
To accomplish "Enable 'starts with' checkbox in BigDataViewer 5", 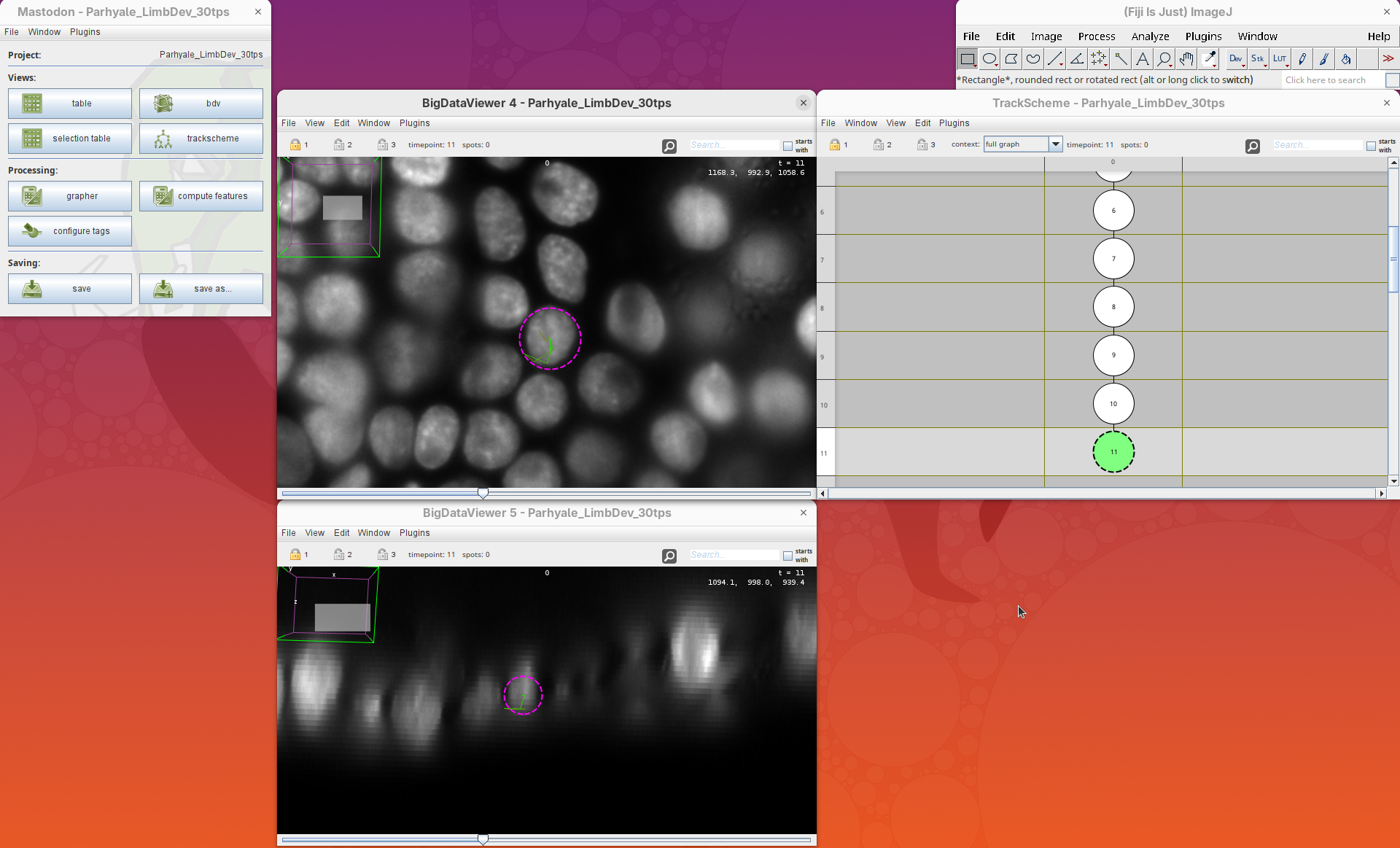I will pos(787,556).
